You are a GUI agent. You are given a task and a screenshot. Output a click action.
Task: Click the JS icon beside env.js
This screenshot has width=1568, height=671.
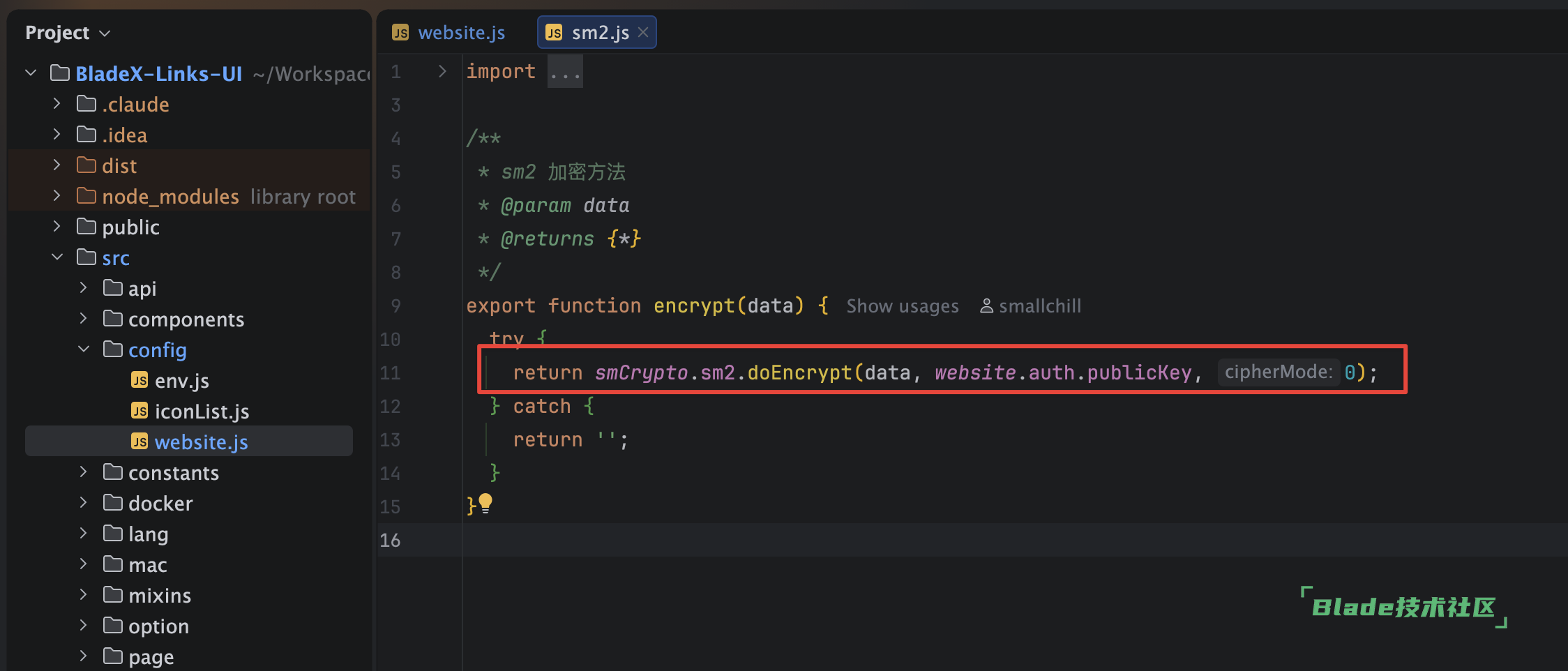(140, 380)
